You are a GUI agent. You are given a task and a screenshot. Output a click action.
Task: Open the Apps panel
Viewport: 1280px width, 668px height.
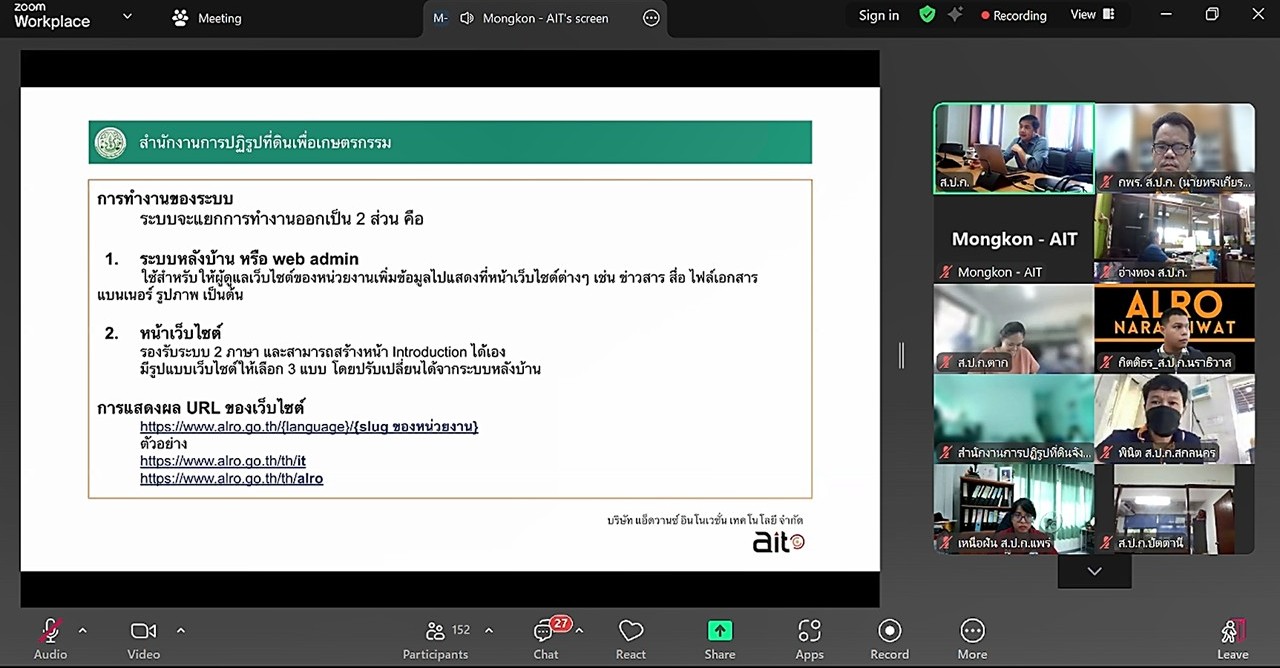809,632
